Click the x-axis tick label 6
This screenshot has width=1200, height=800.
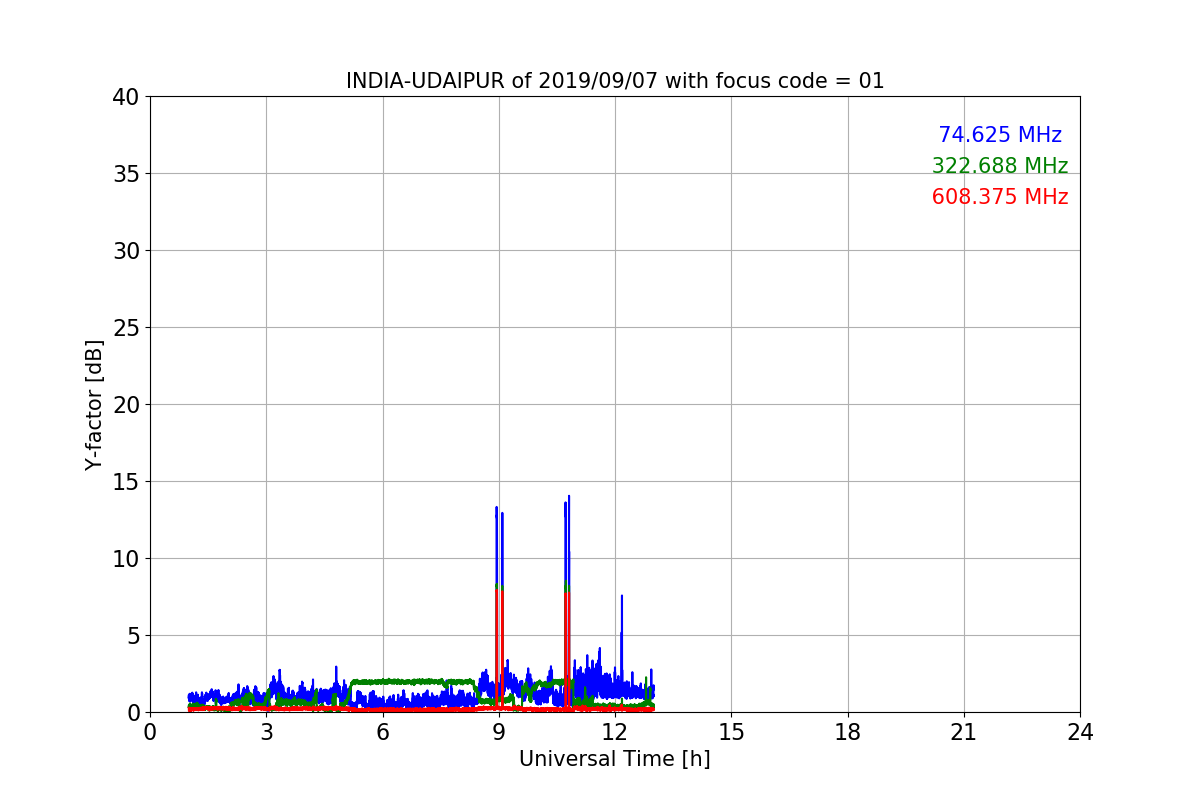(x=383, y=732)
